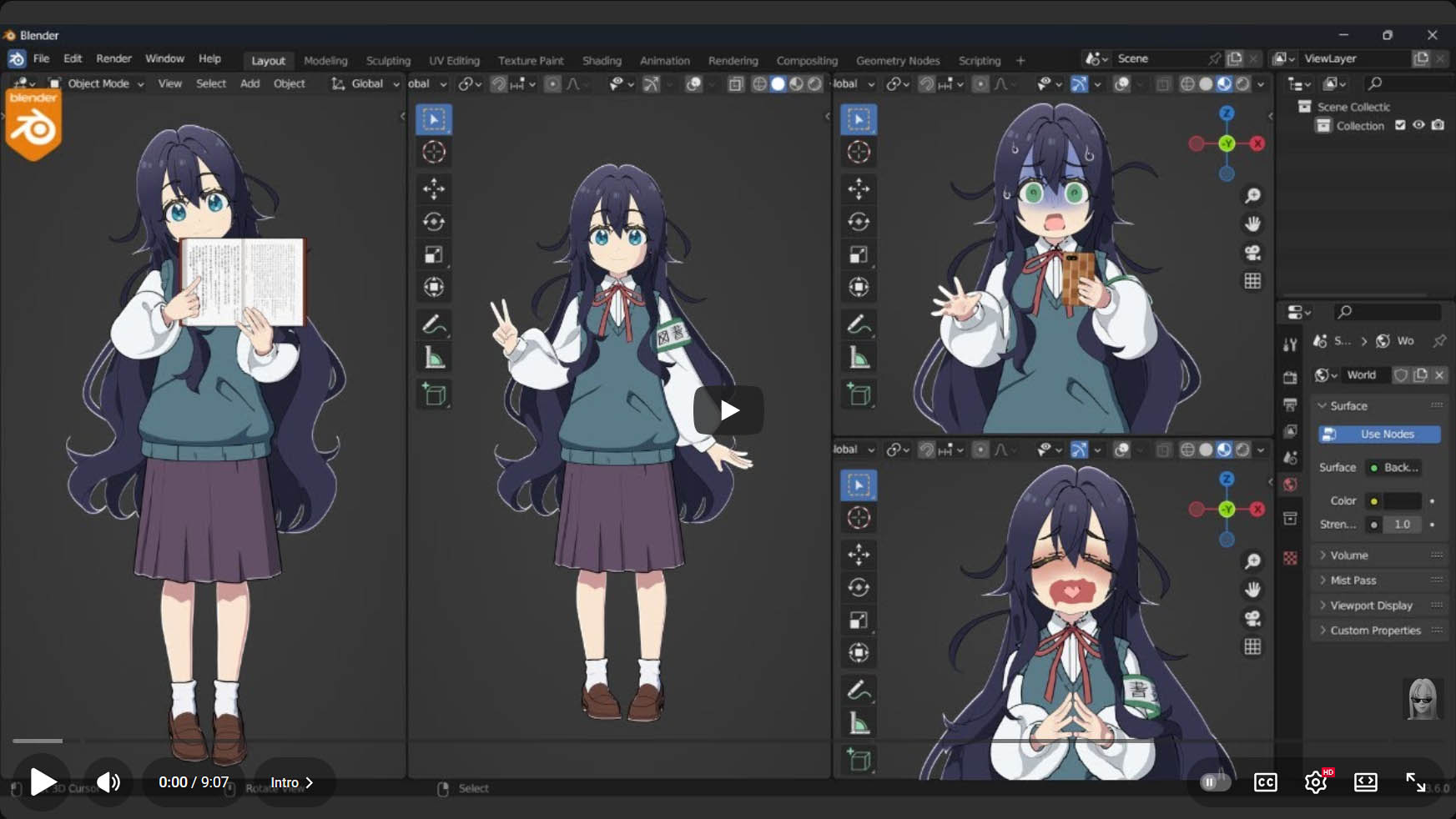Activate the Annotate tool in middle viewport
The image size is (1456, 819).
pyautogui.click(x=434, y=324)
